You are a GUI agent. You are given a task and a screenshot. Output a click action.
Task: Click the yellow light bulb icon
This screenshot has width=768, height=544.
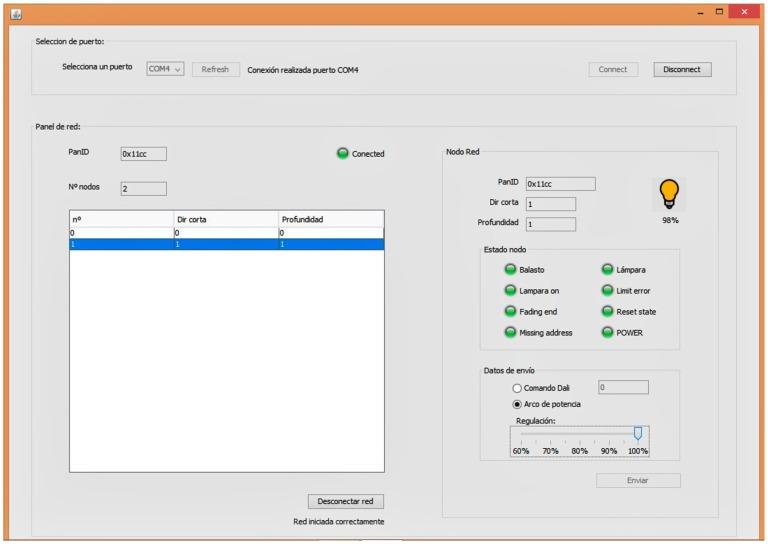(669, 193)
